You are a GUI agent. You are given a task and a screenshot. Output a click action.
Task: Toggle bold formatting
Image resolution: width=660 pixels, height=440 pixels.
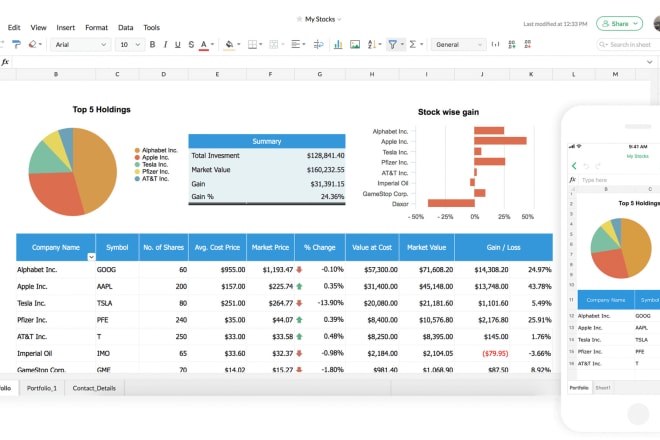(x=152, y=44)
